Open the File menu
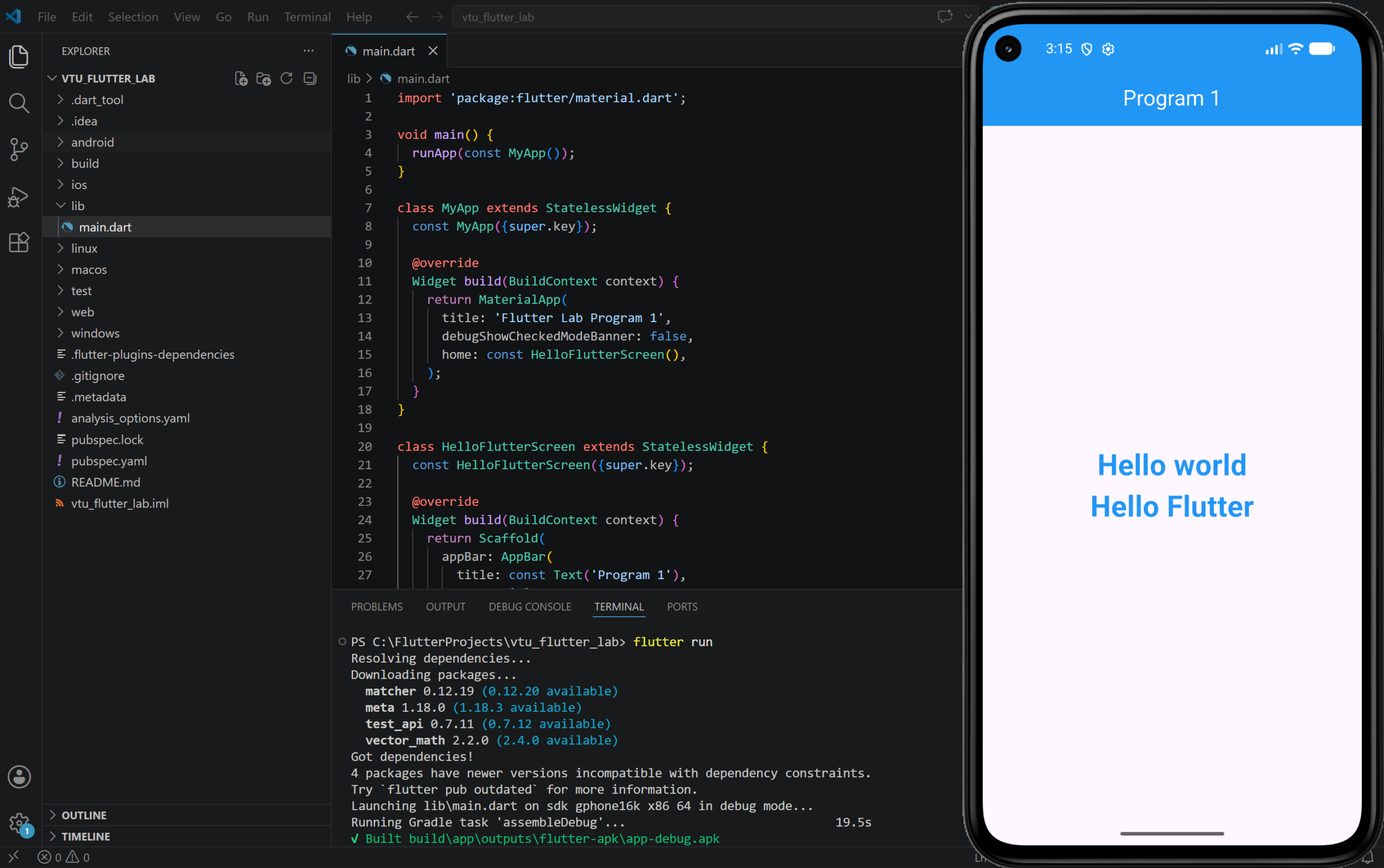Screen dimensions: 1384x868 pos(47,17)
